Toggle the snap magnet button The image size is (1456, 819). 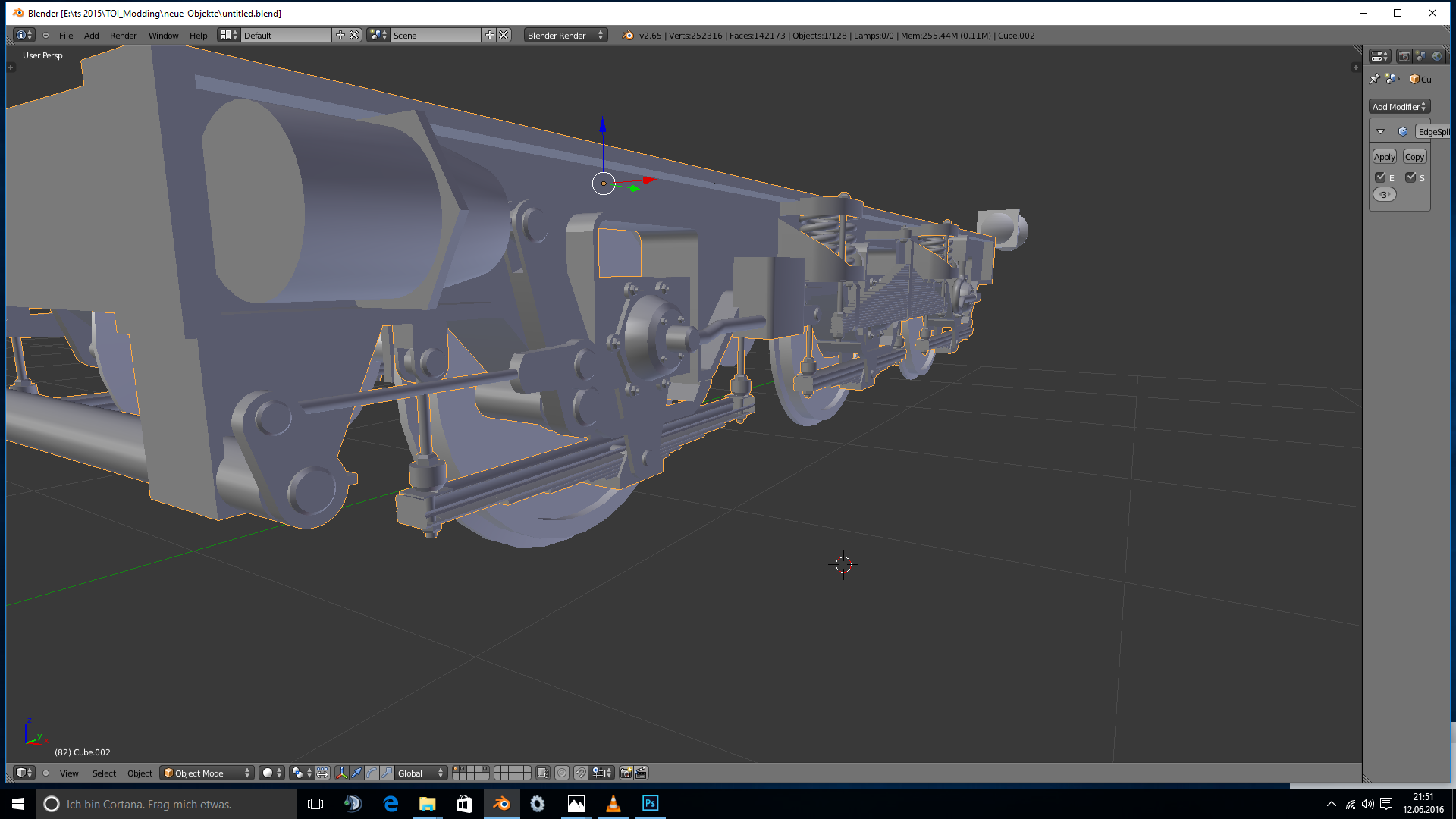click(x=580, y=773)
